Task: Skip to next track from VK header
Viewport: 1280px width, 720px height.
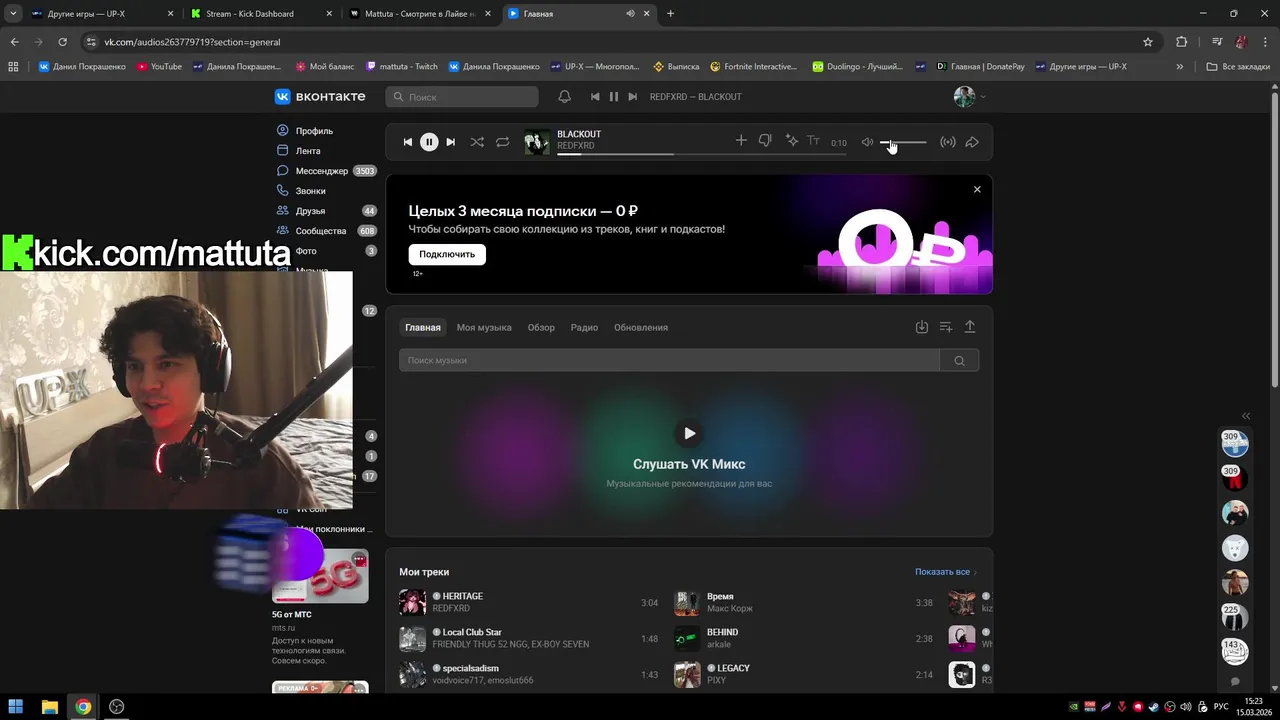Action: click(x=632, y=97)
